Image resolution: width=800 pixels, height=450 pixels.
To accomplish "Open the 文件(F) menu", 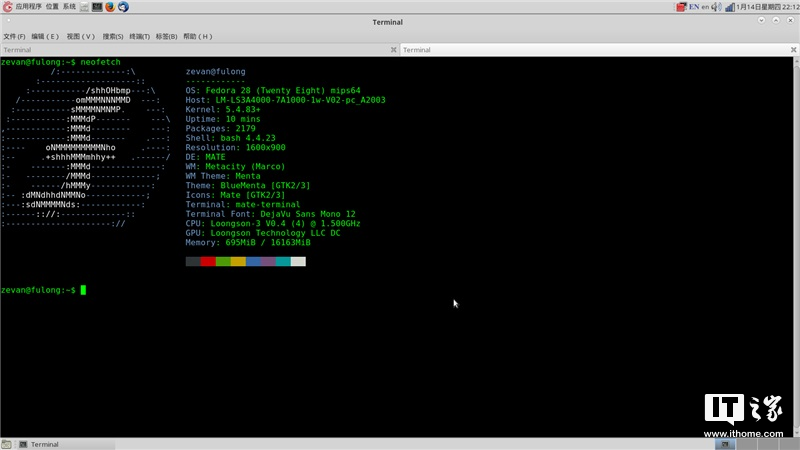I will pyautogui.click(x=14, y=36).
